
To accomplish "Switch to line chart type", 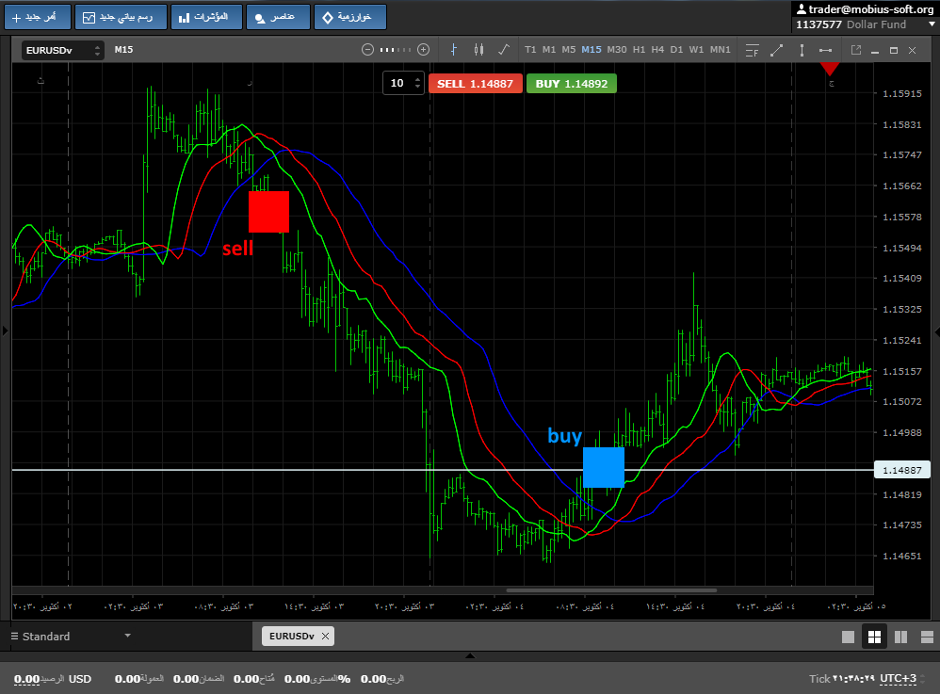I will 504,50.
